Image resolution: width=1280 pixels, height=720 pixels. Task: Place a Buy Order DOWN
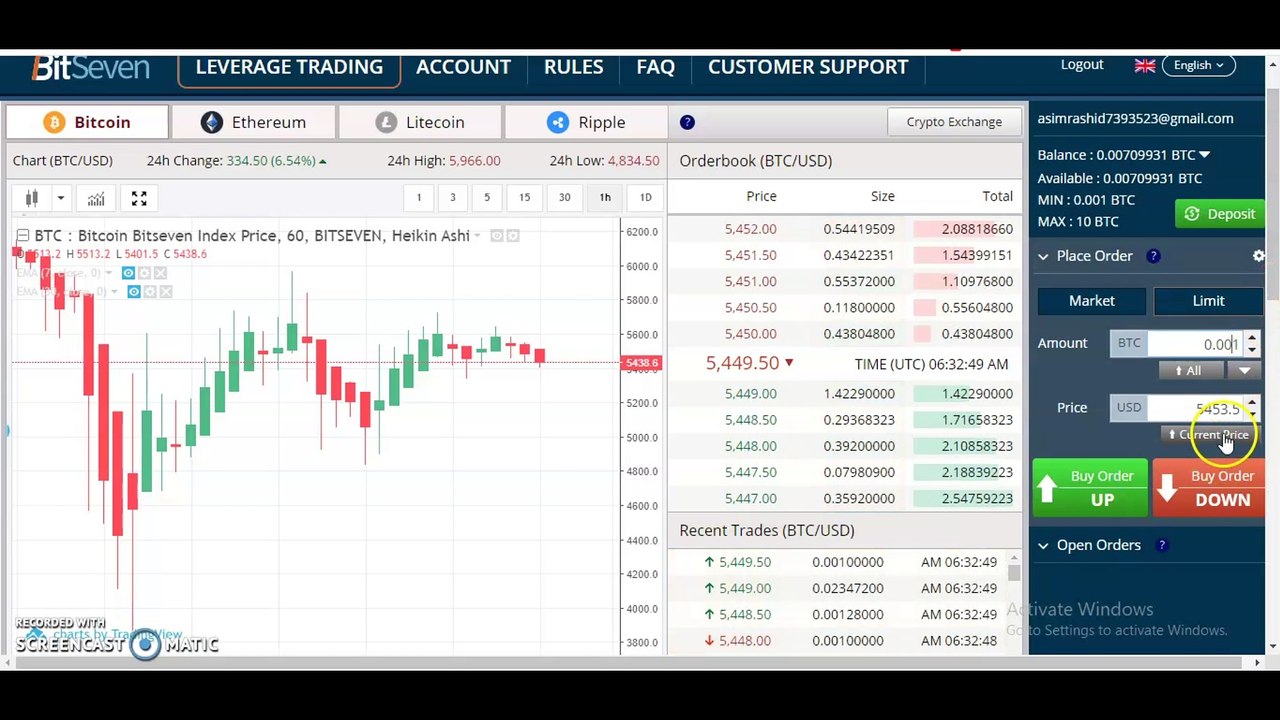(1210, 488)
